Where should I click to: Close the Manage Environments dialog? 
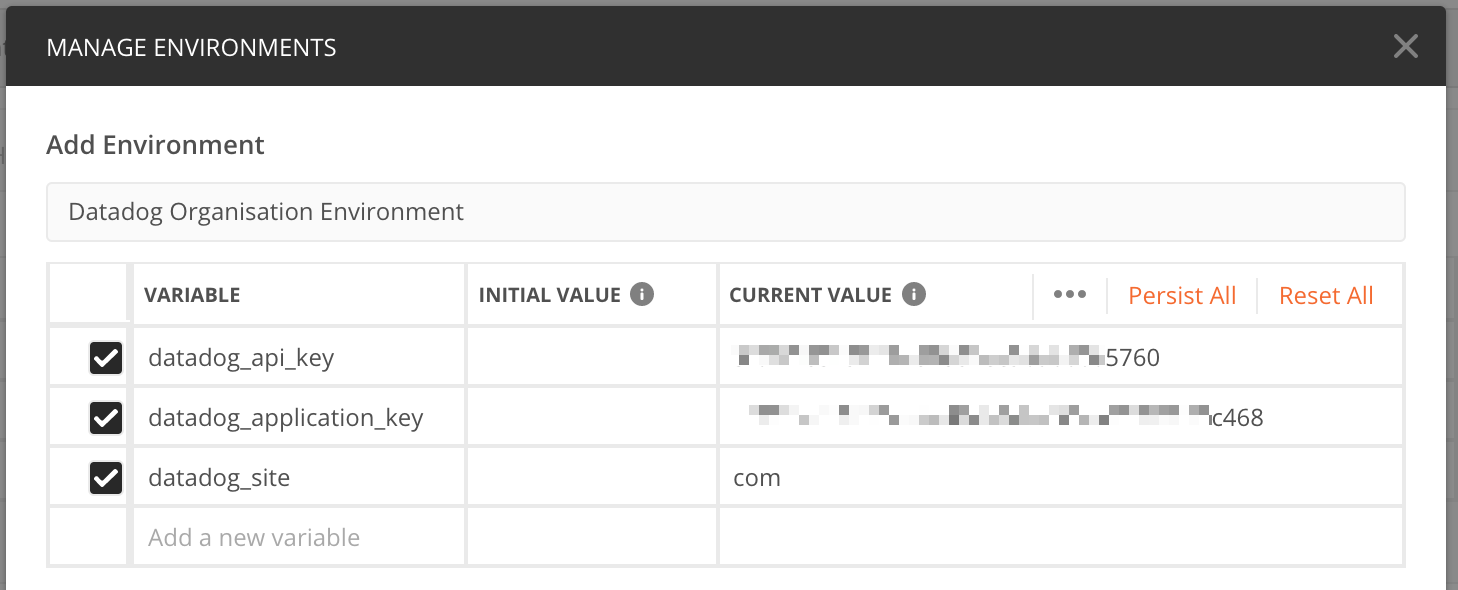pos(1405,46)
